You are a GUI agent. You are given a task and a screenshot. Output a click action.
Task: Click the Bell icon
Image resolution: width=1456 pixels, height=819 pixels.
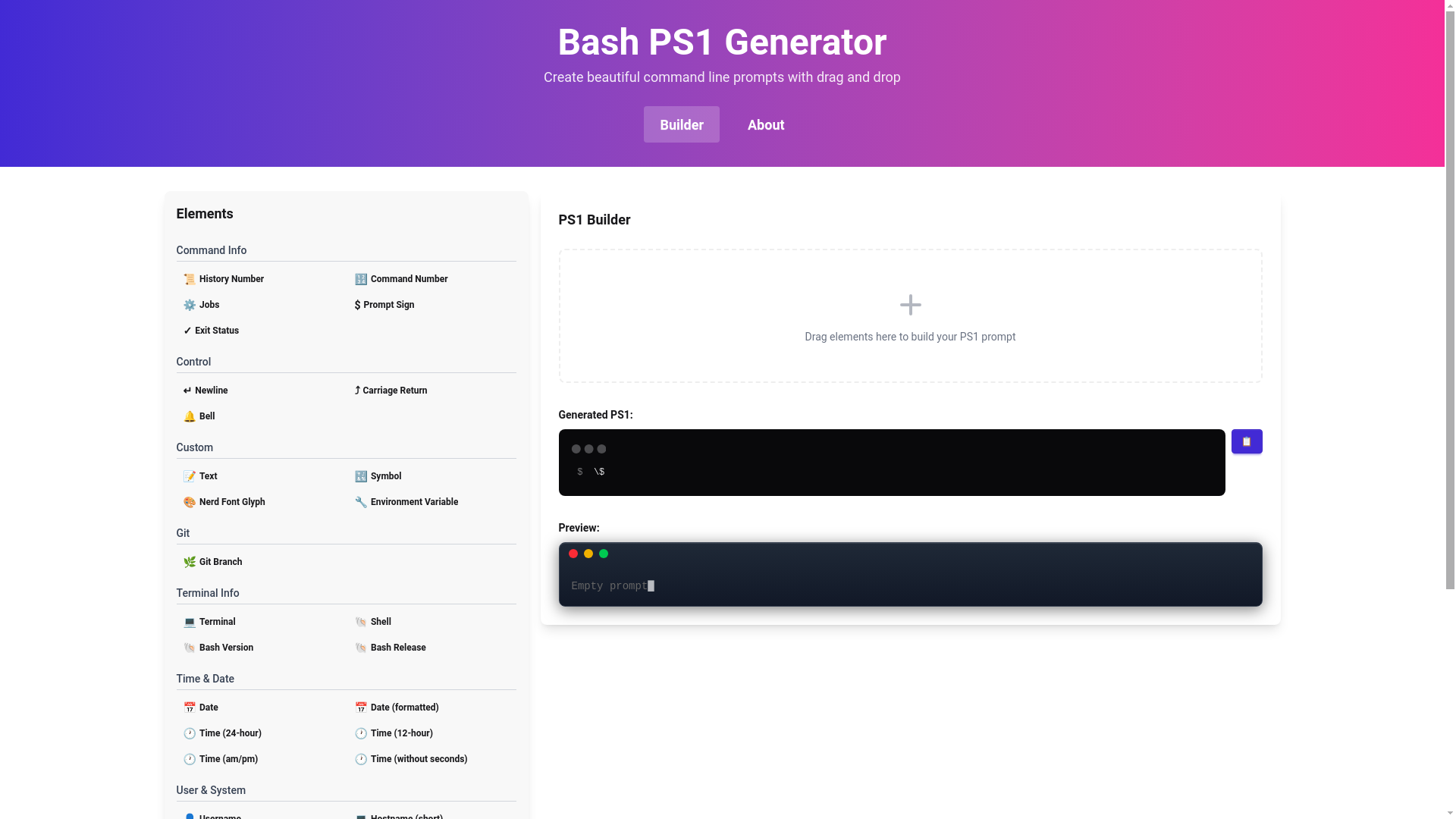[190, 416]
